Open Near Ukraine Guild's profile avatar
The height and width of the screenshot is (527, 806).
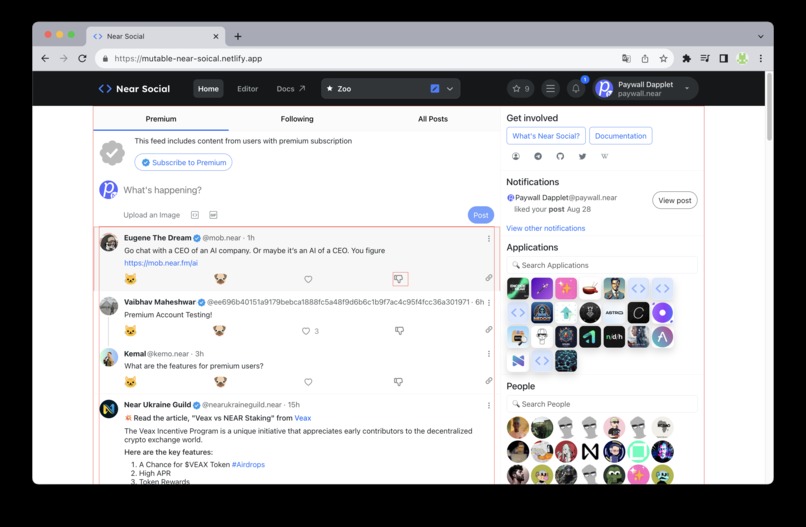pos(108,409)
